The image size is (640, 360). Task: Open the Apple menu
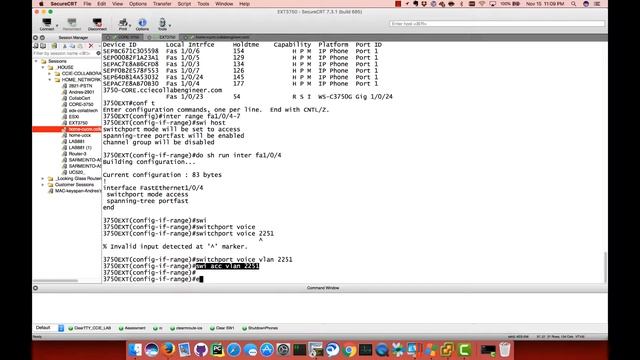coord(41,4)
